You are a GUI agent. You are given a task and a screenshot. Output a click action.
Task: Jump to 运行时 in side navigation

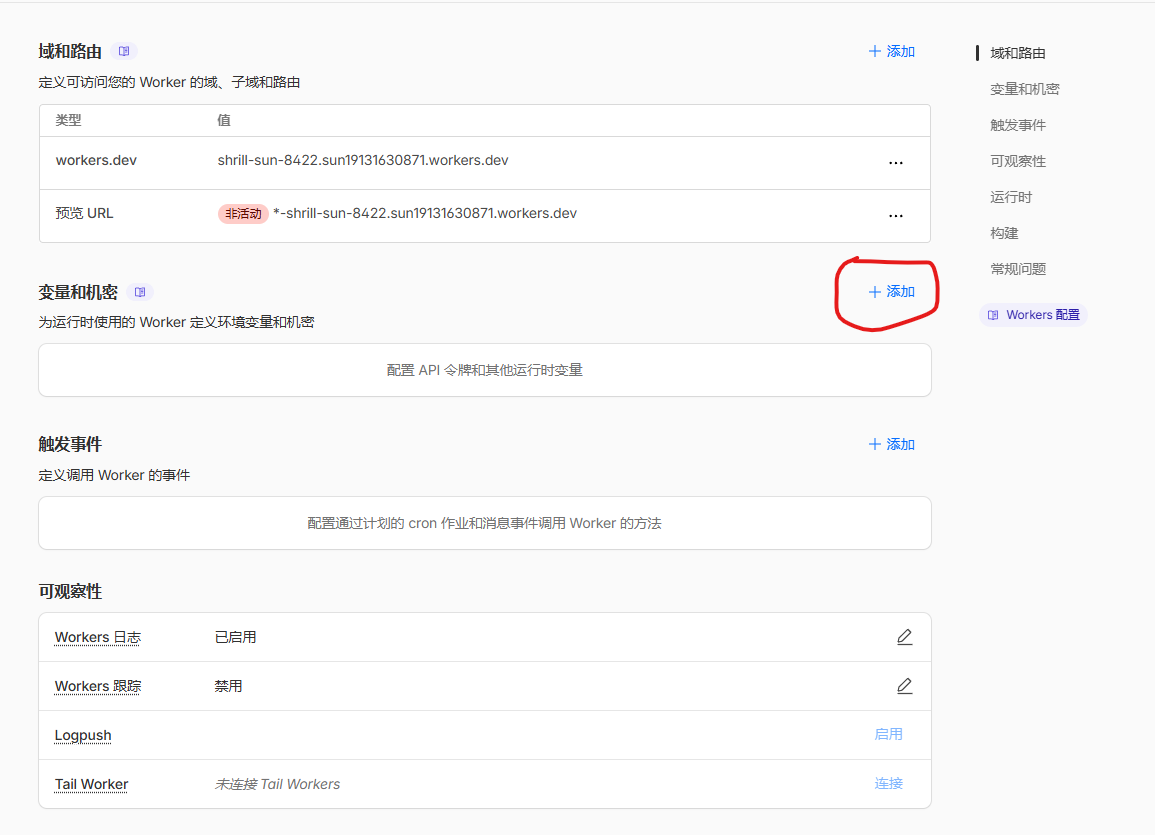coord(1011,197)
